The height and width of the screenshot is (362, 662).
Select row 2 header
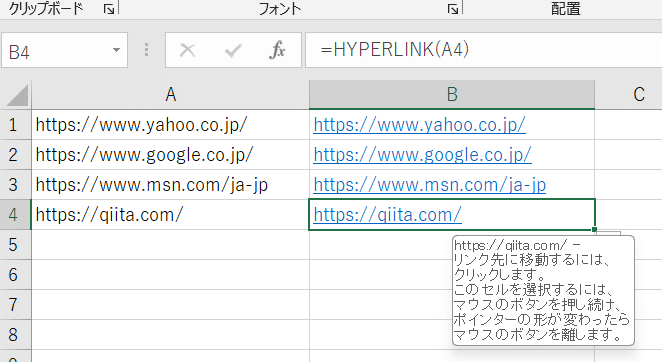pyautogui.click(x=16, y=155)
